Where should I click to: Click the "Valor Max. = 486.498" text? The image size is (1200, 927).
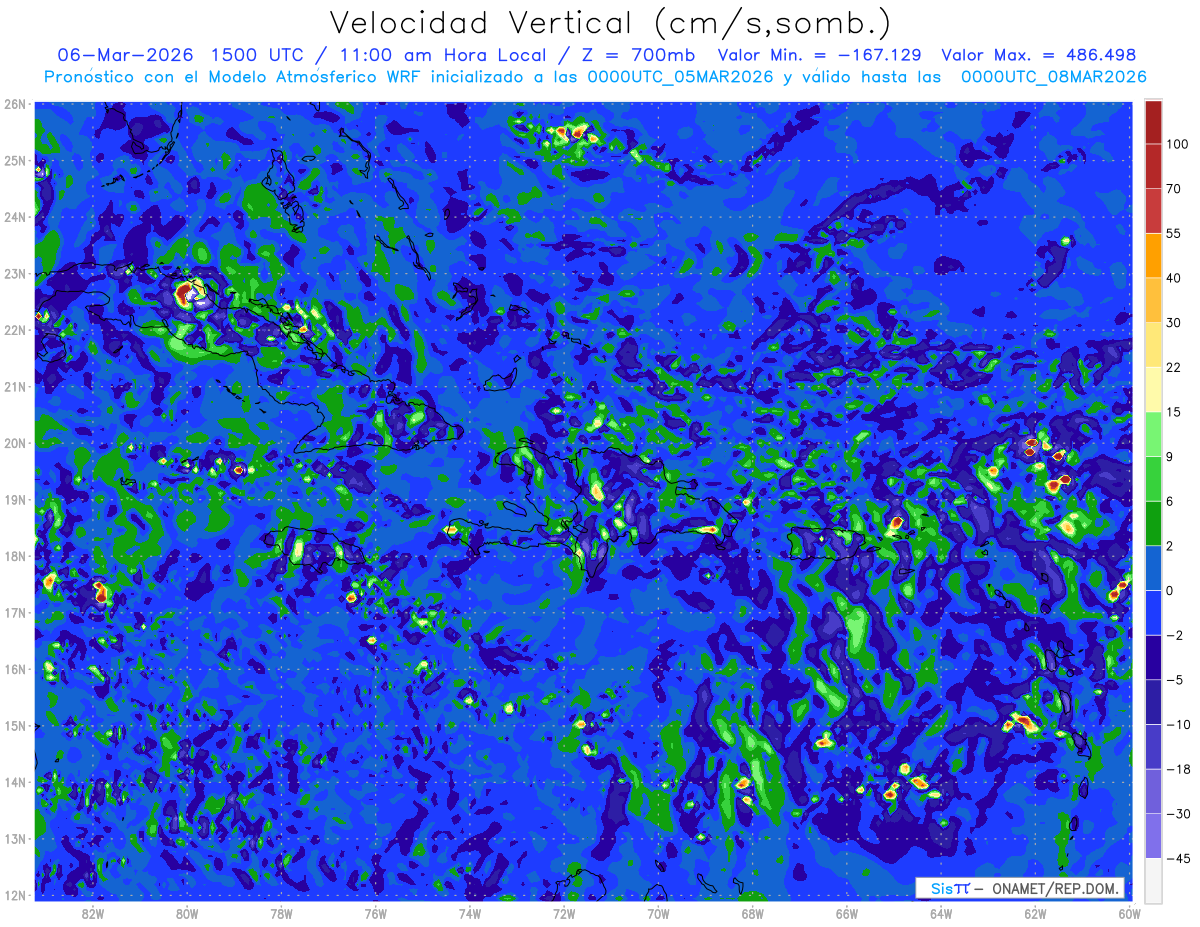pyautogui.click(x=1039, y=55)
